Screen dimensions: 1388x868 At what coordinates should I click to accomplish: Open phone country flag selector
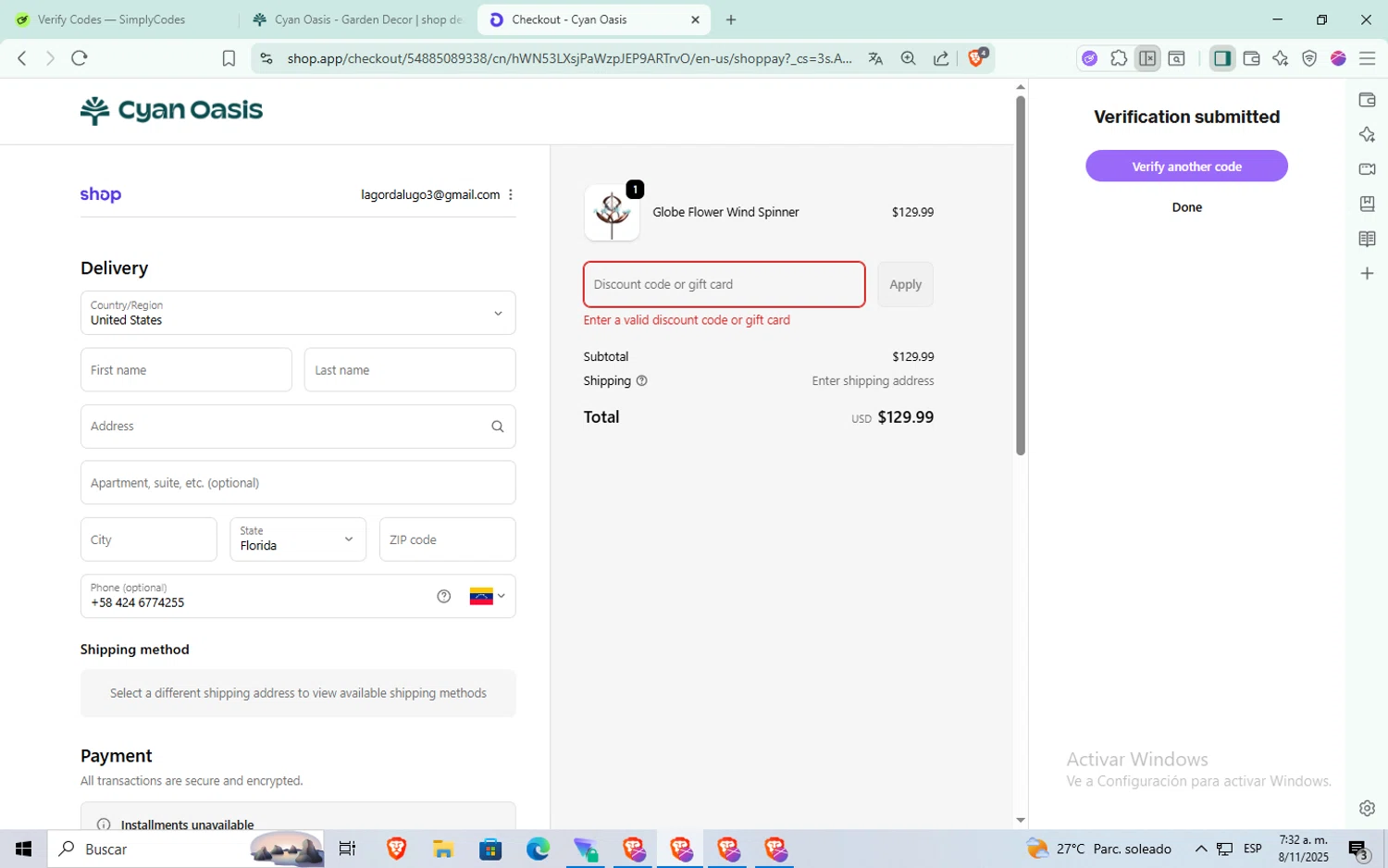(x=487, y=596)
